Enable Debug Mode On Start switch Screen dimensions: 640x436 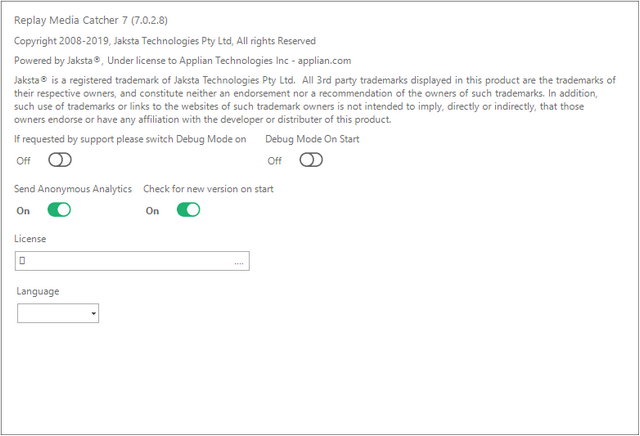[x=311, y=160]
